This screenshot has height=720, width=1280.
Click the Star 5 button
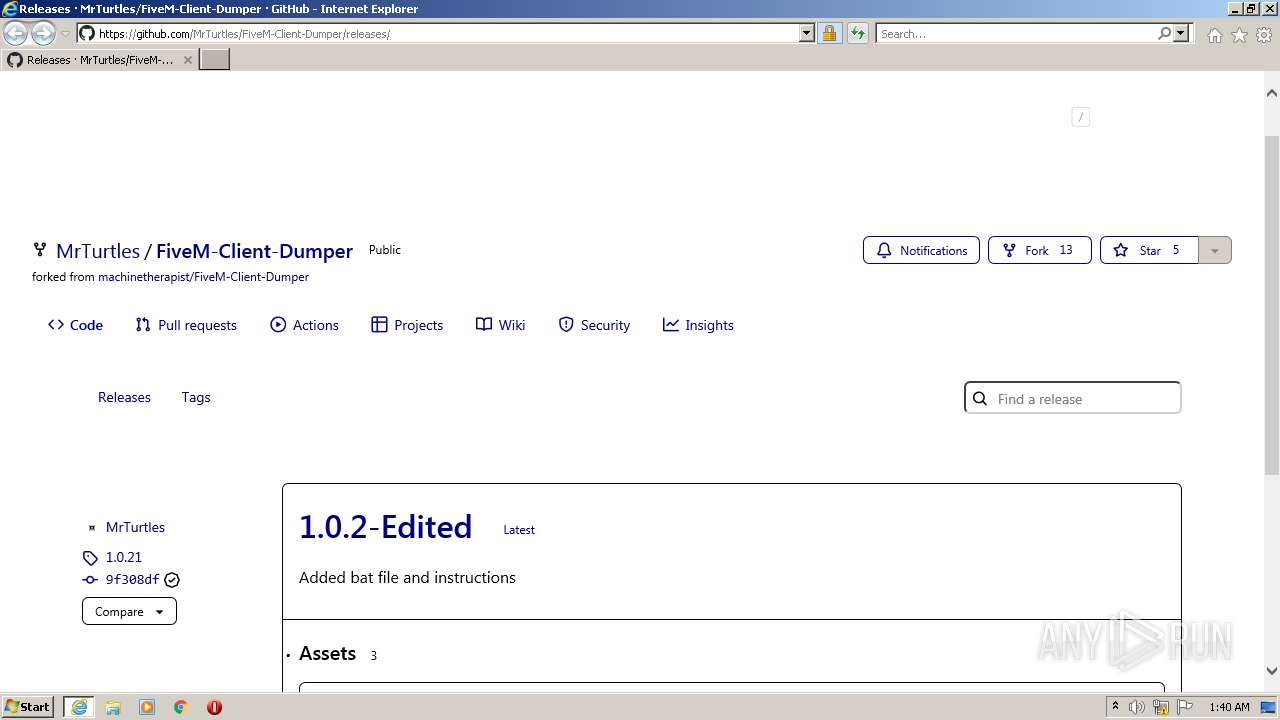(x=1149, y=250)
